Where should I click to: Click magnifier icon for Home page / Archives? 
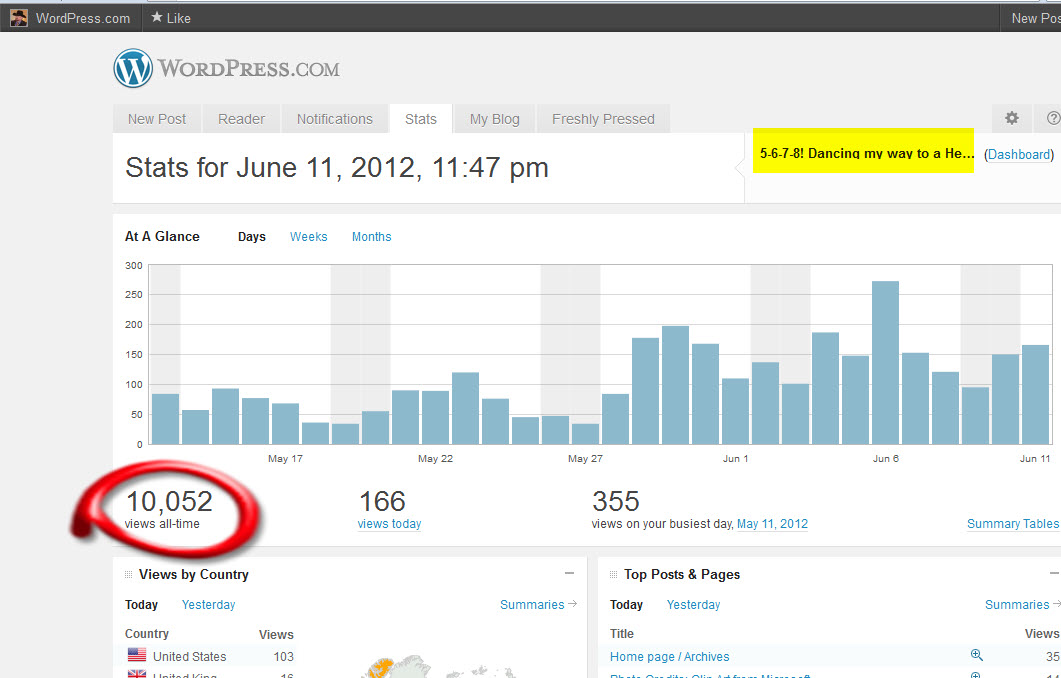[977, 655]
